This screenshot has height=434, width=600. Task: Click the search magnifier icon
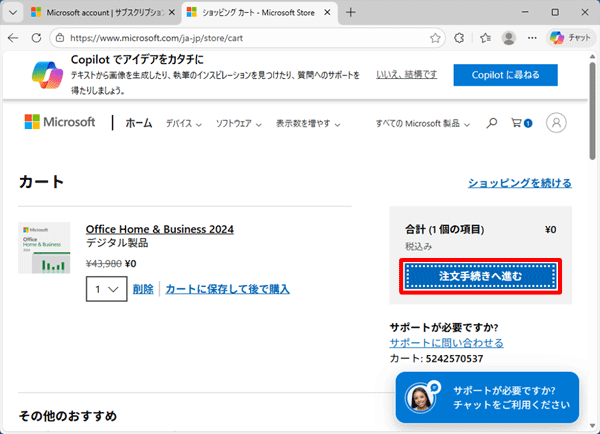point(491,123)
